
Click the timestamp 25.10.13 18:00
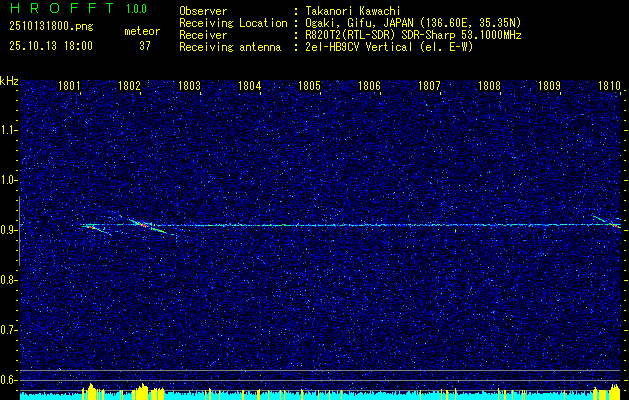coord(51,46)
